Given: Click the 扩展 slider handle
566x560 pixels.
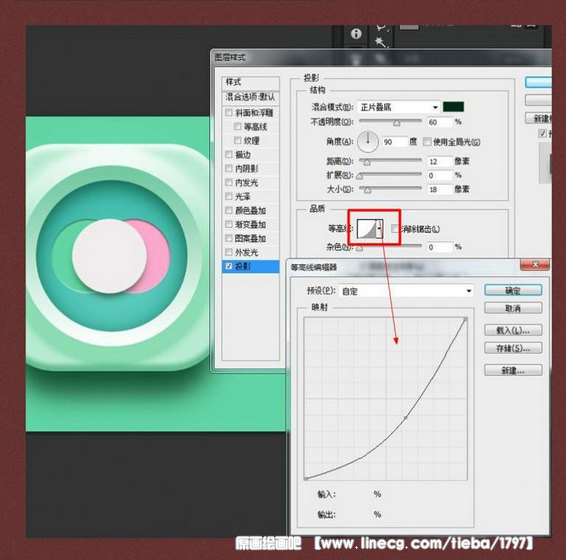Looking at the screenshot, I should pyautogui.click(x=360, y=177).
